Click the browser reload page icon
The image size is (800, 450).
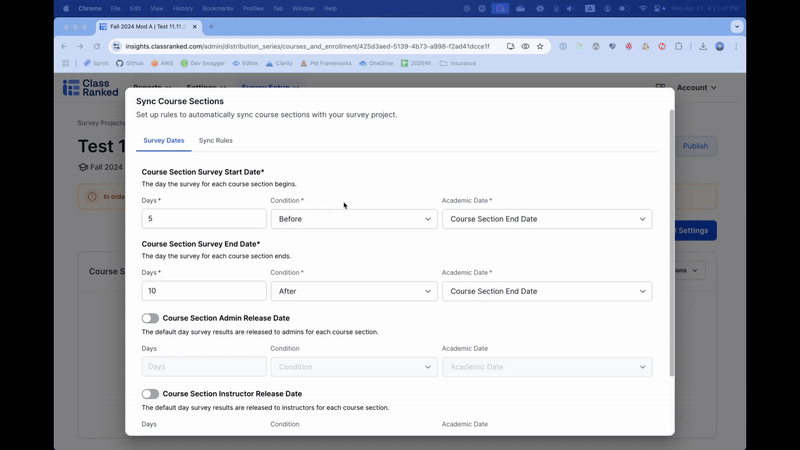[x=97, y=46]
